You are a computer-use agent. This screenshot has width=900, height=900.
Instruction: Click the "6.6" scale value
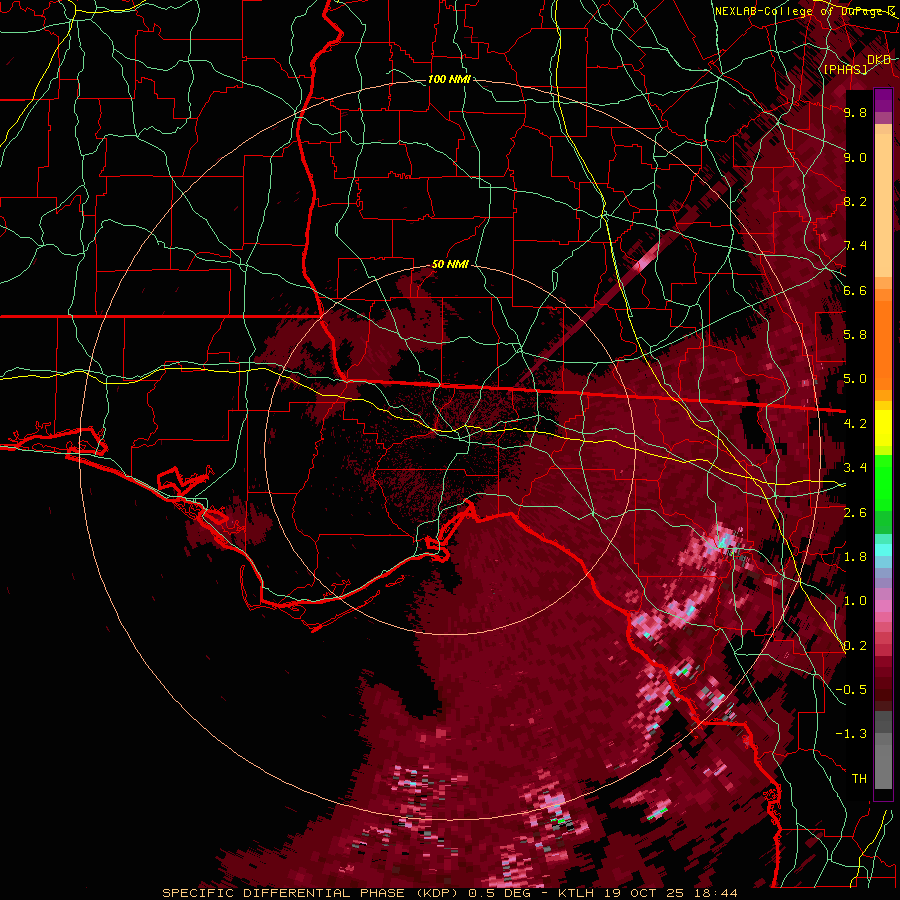855,290
